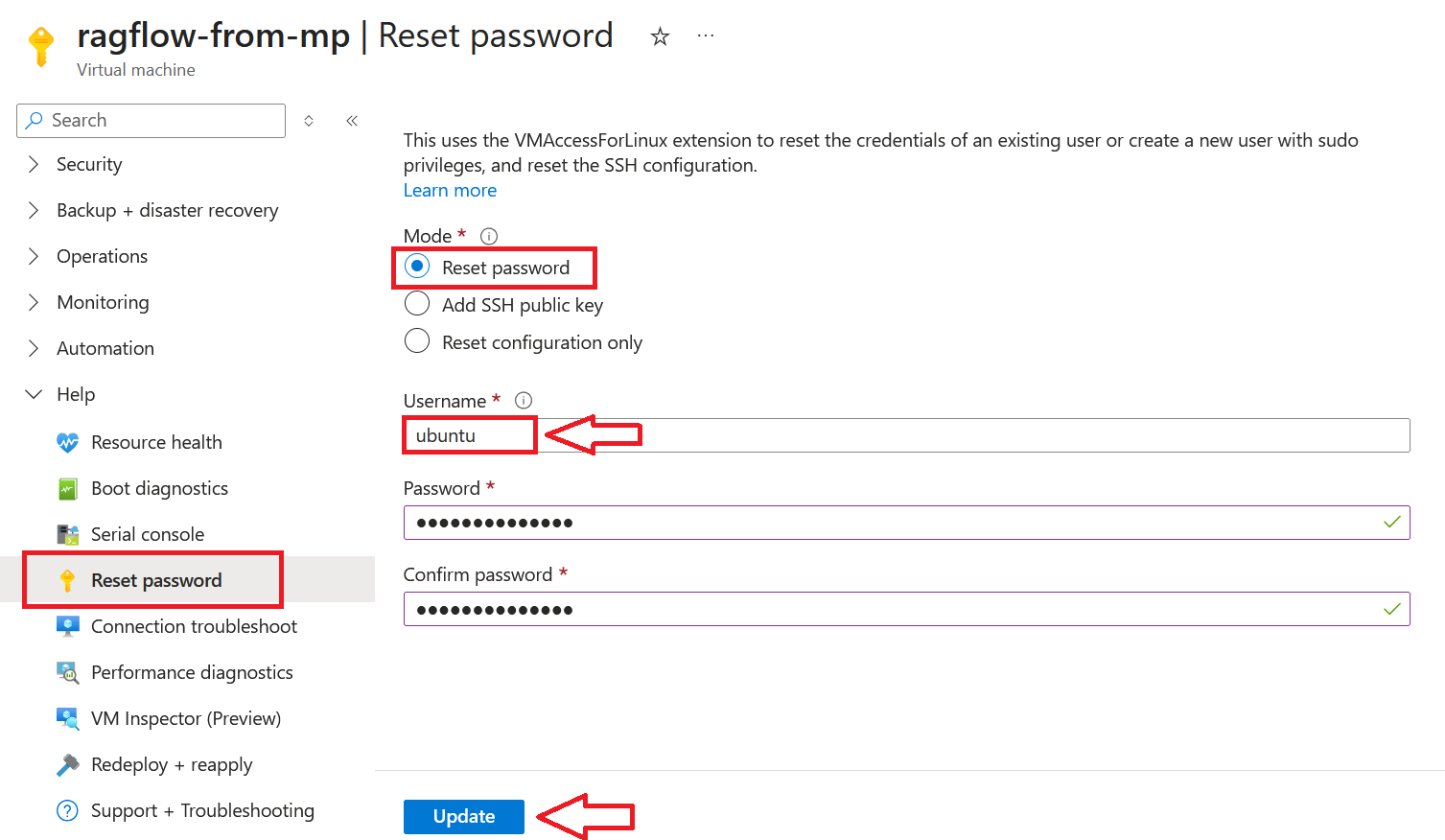Click the ragflow-from-mp title text

click(213, 35)
